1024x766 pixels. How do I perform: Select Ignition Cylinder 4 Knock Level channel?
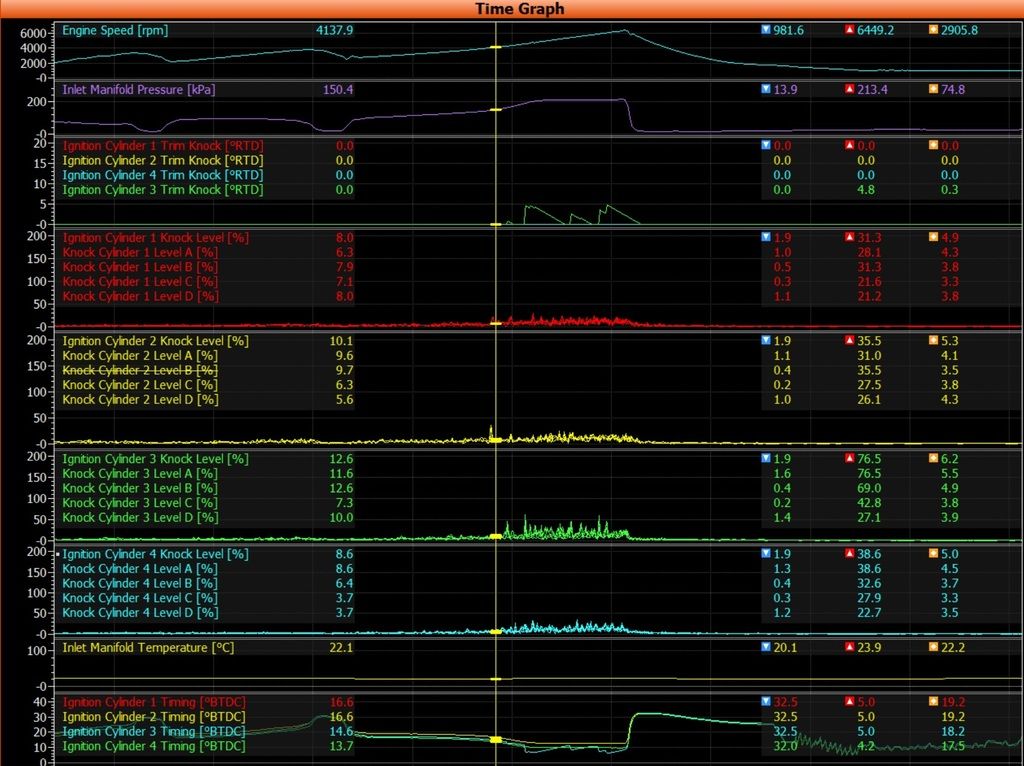coord(155,554)
